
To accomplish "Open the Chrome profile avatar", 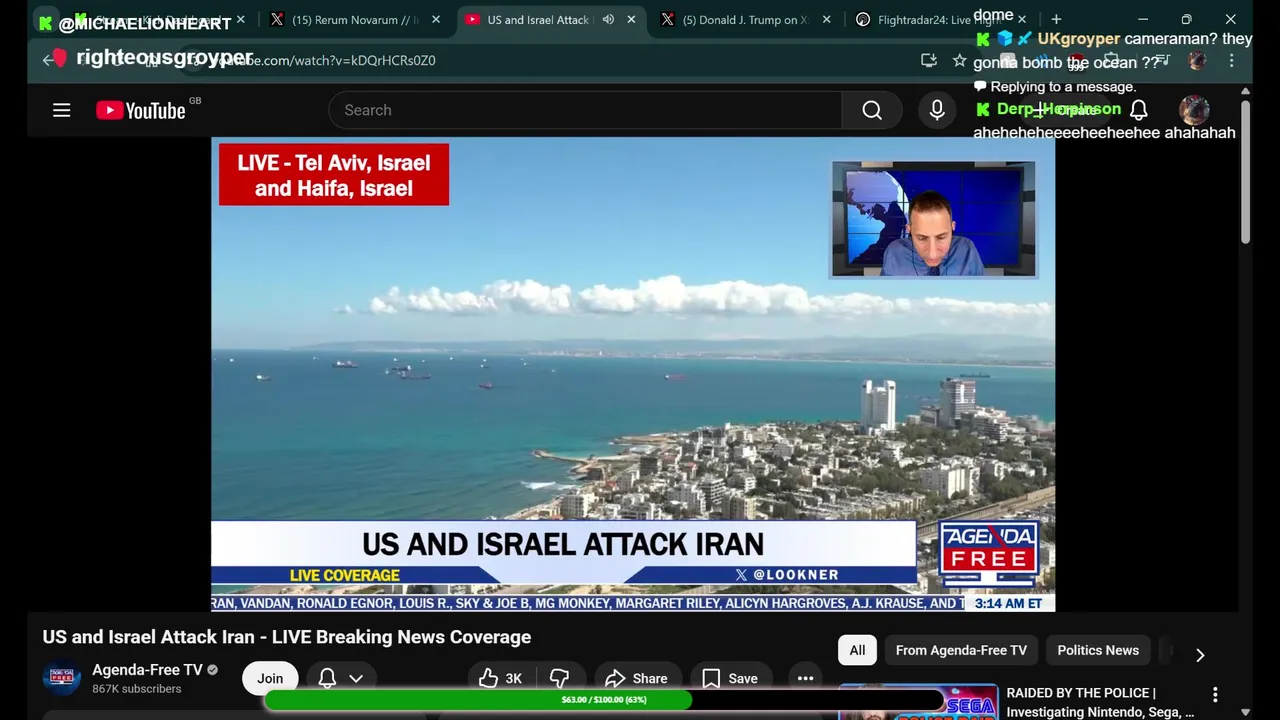I will tap(1197, 60).
